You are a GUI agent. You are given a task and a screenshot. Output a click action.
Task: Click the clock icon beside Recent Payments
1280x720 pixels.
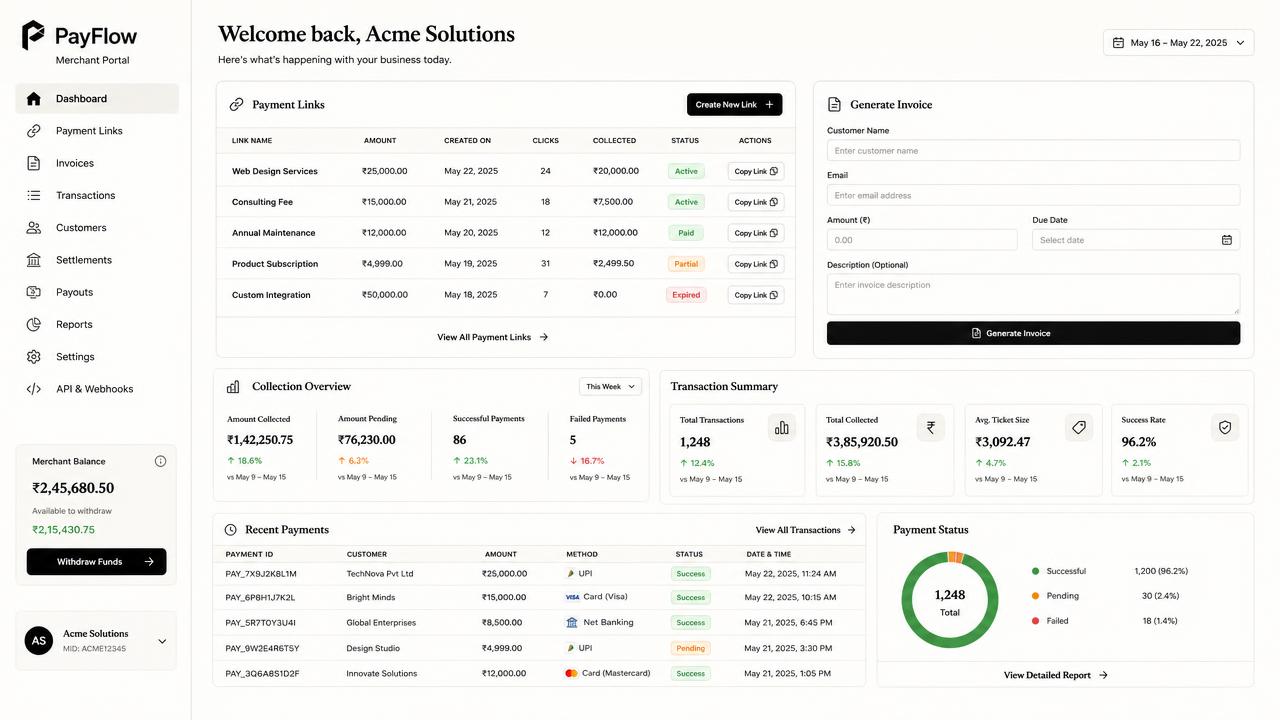(x=231, y=530)
